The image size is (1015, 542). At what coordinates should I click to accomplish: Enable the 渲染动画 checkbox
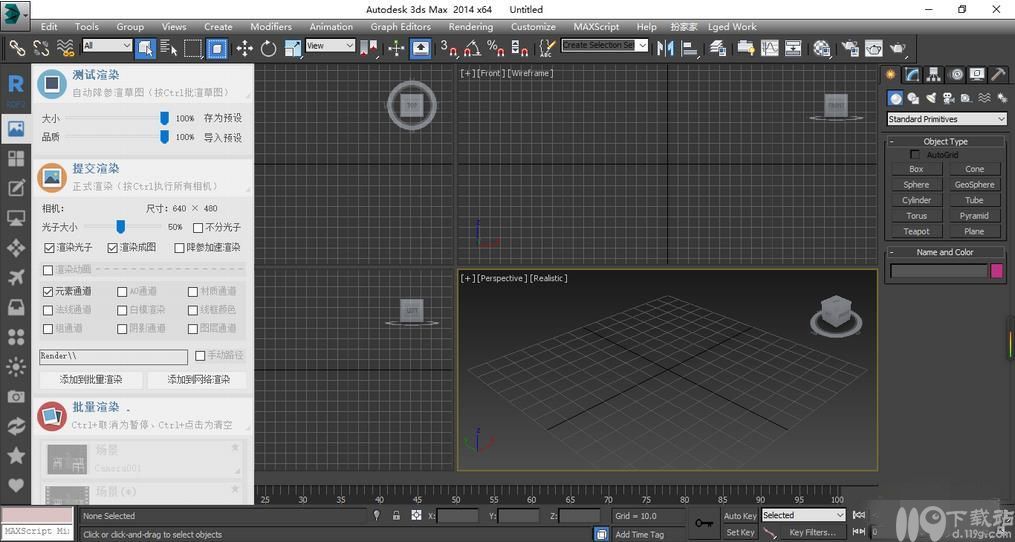(48, 269)
